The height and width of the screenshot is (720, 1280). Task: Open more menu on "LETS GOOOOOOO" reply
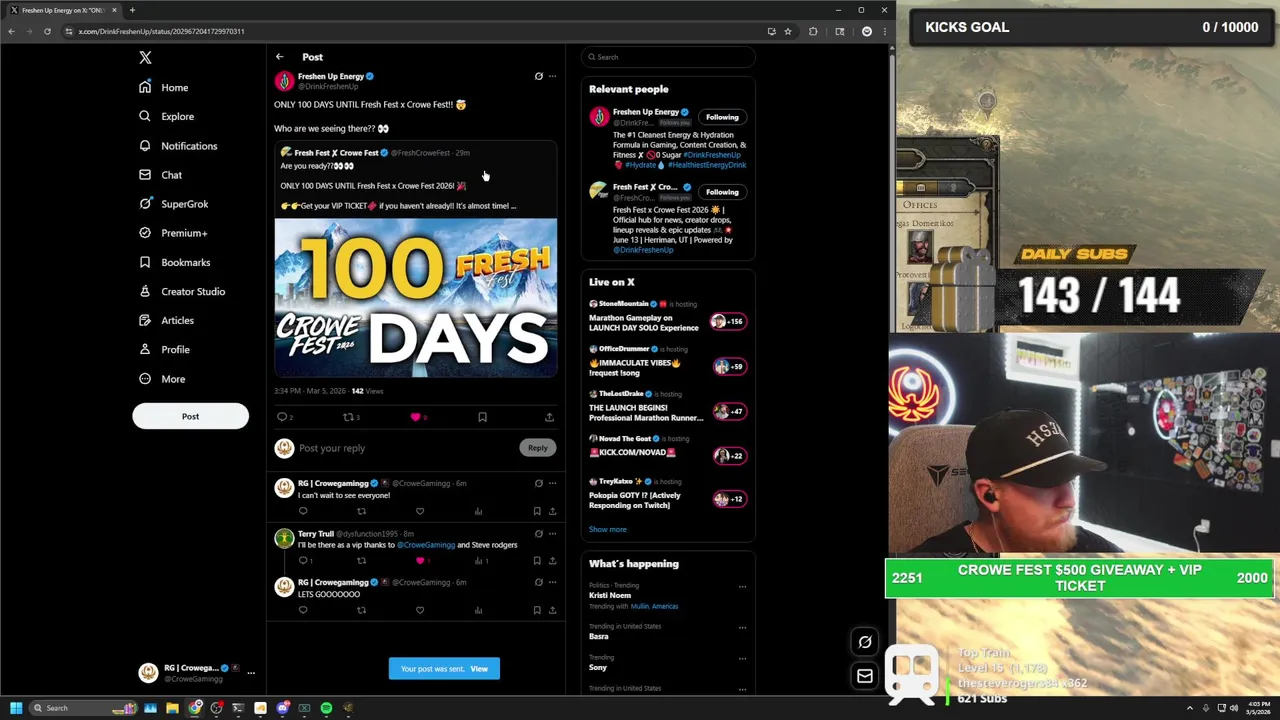552,583
